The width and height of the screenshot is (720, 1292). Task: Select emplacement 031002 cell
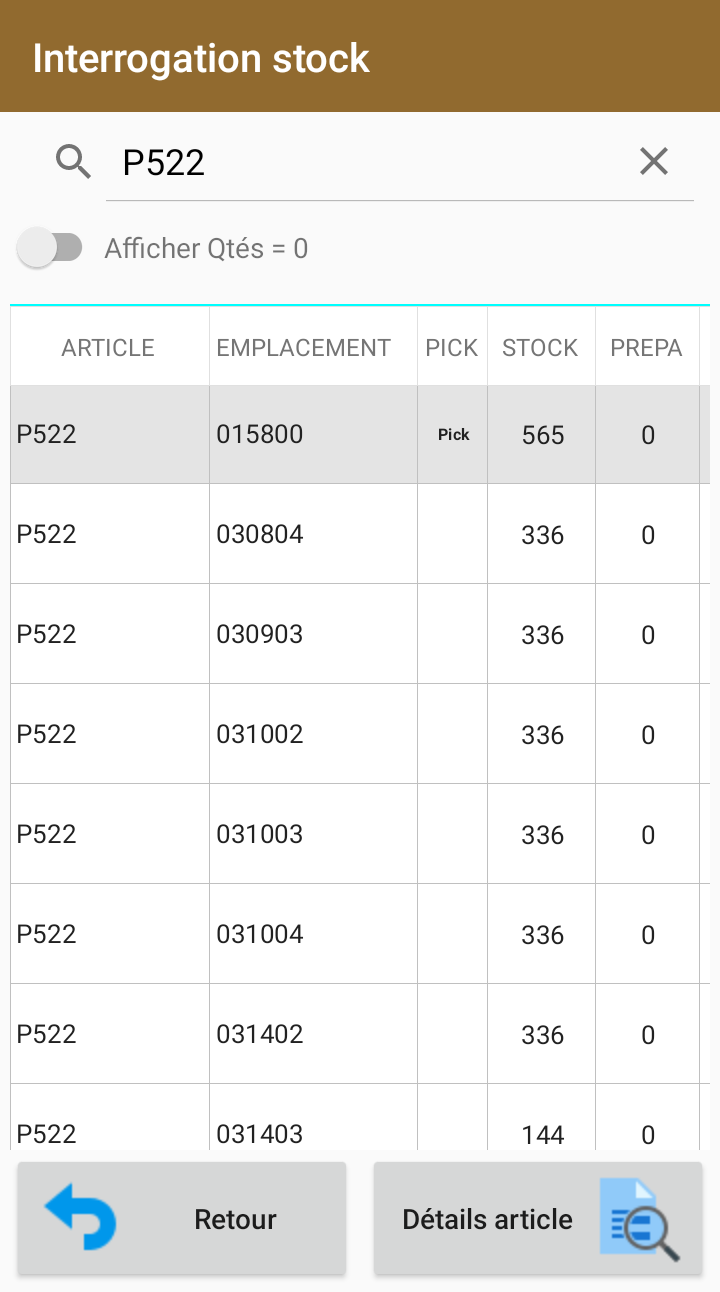(x=313, y=734)
